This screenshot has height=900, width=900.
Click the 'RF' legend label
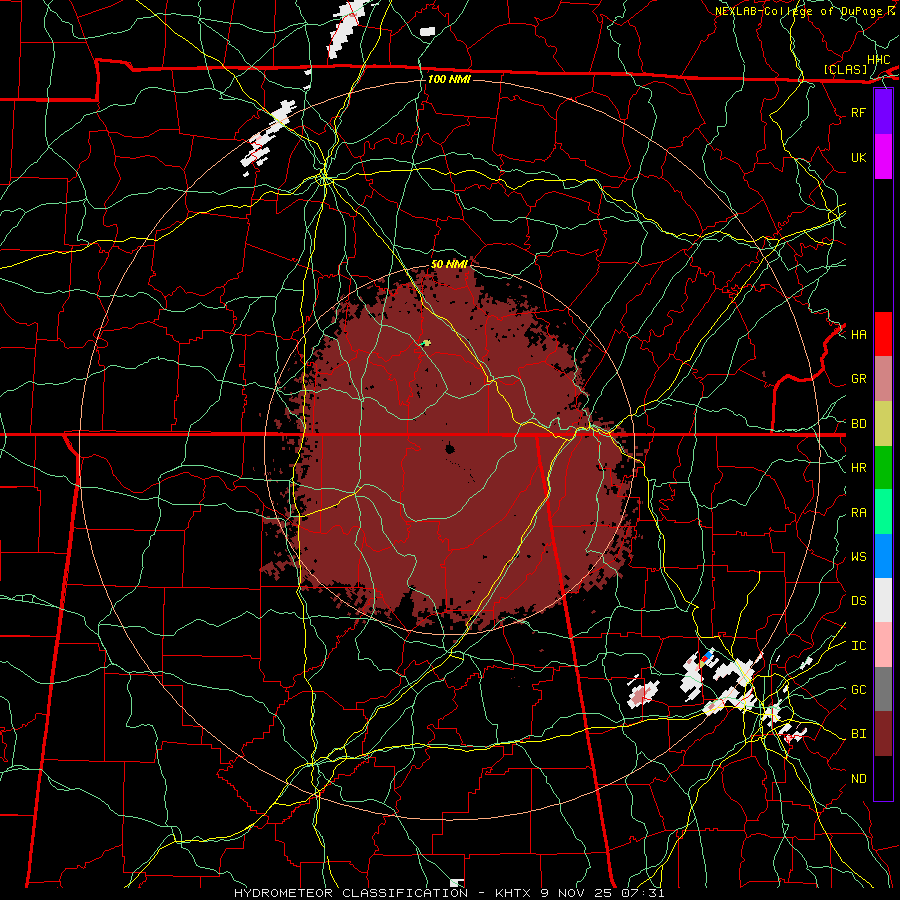(859, 112)
